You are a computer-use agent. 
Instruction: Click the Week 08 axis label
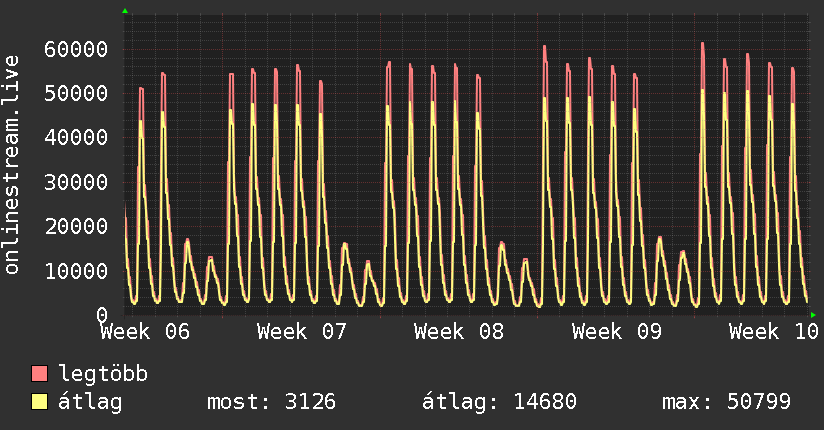pyautogui.click(x=459, y=332)
